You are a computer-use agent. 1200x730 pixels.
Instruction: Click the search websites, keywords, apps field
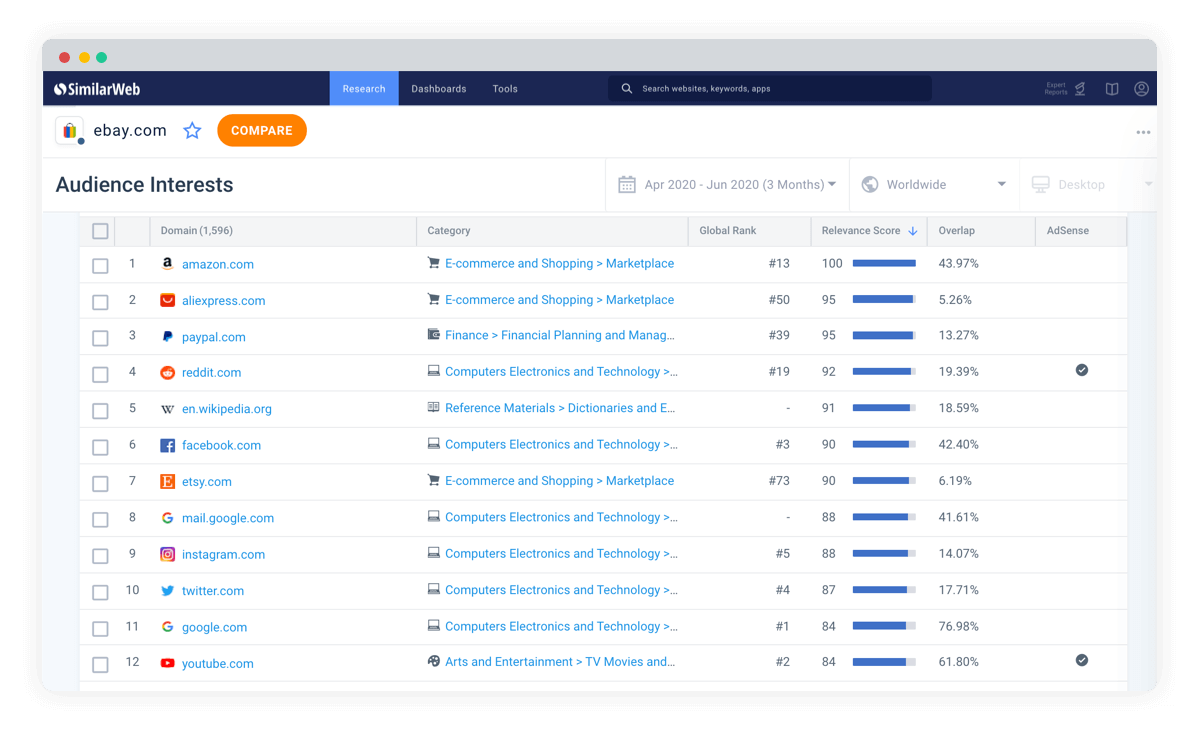(x=770, y=89)
